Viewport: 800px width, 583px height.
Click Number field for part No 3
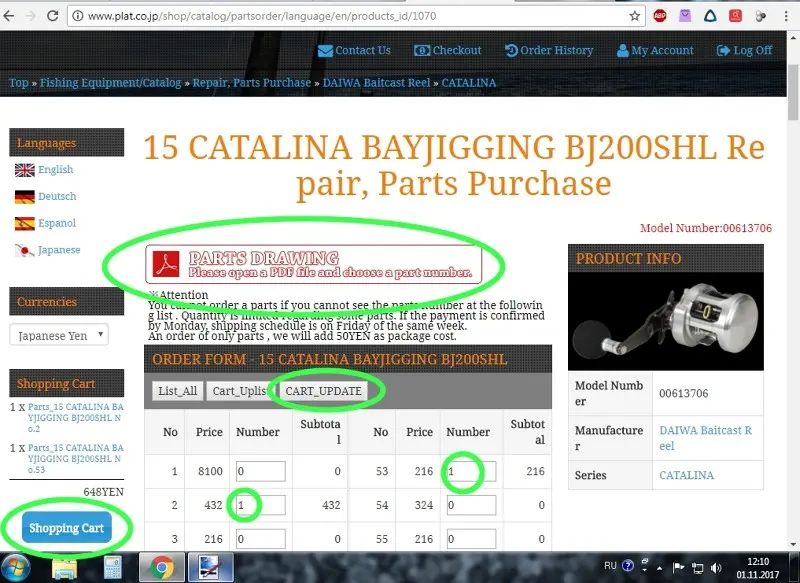point(260,539)
